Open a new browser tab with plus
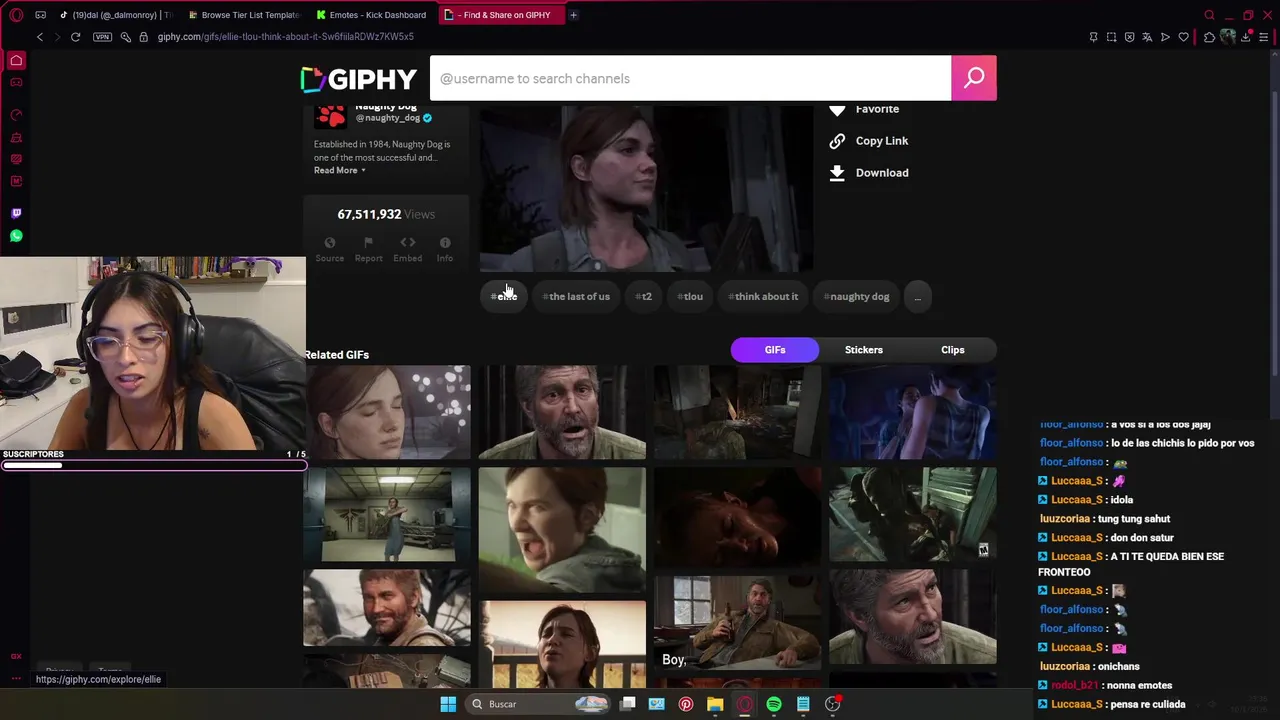The width and height of the screenshot is (1280, 720). [x=573, y=15]
